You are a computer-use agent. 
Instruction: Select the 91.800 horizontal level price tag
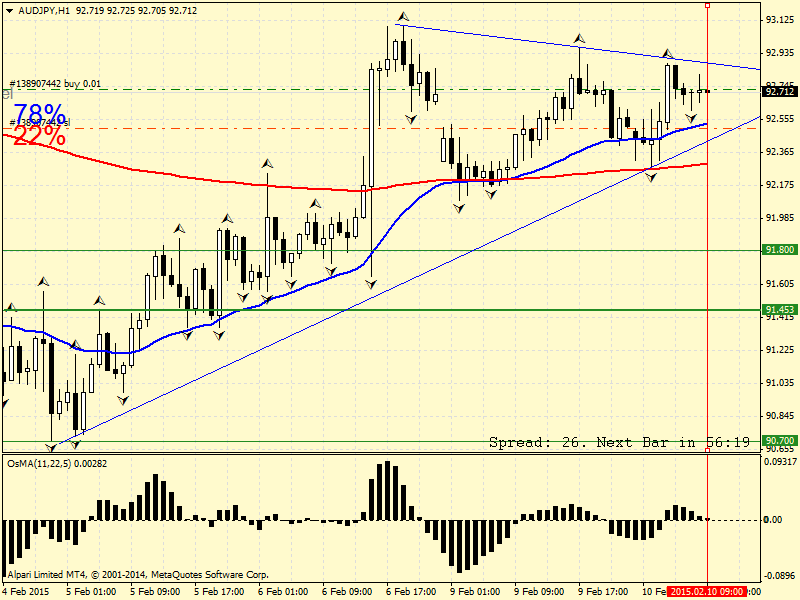pyautogui.click(x=780, y=250)
